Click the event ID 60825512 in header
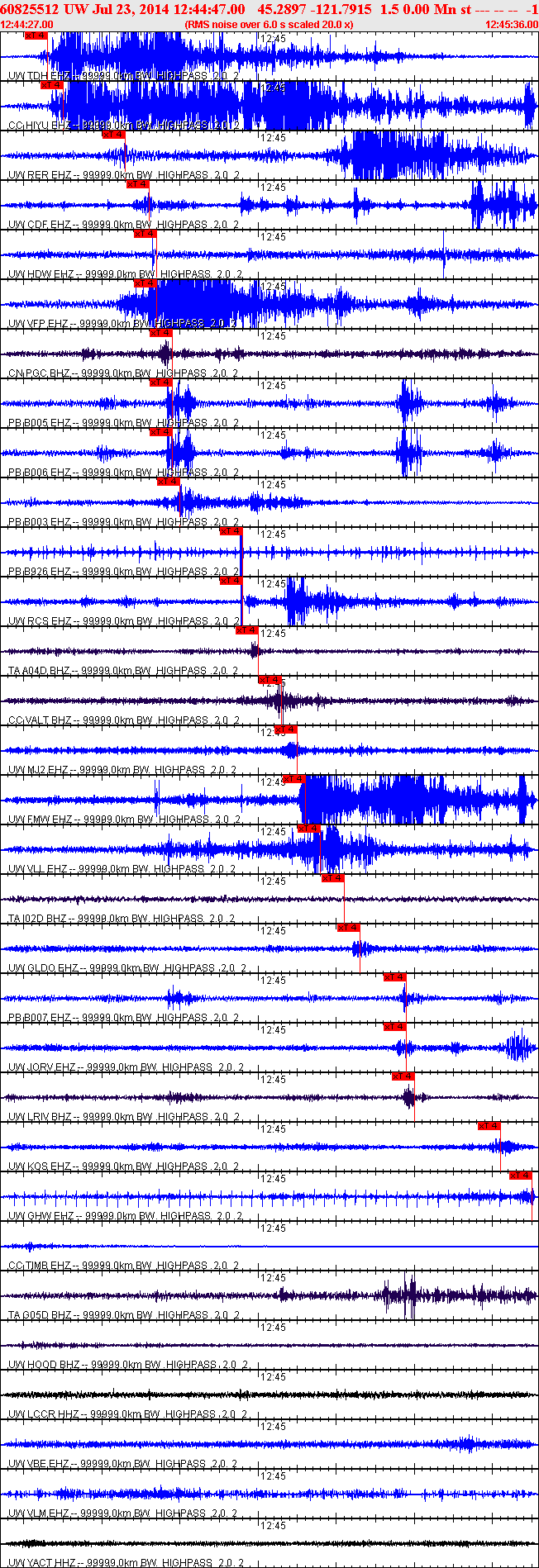The image size is (539, 1568). click(x=30, y=8)
